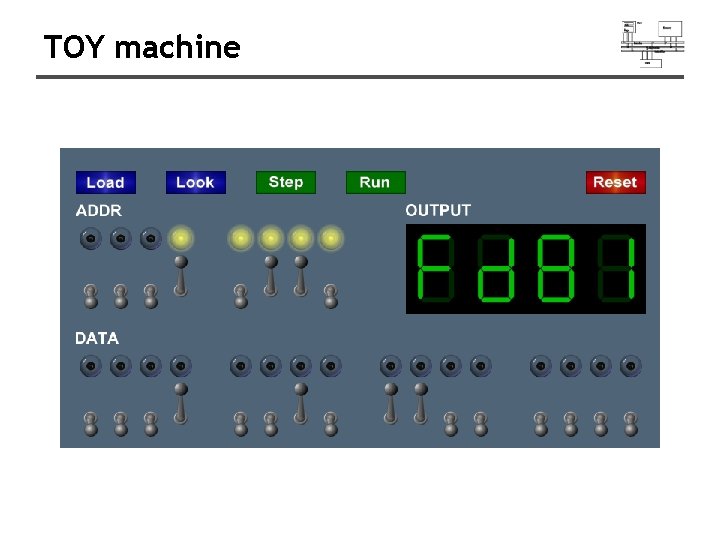This screenshot has height=540, width=720.
Task: Turn off the raised ninth DATA switch
Action: tap(391, 404)
